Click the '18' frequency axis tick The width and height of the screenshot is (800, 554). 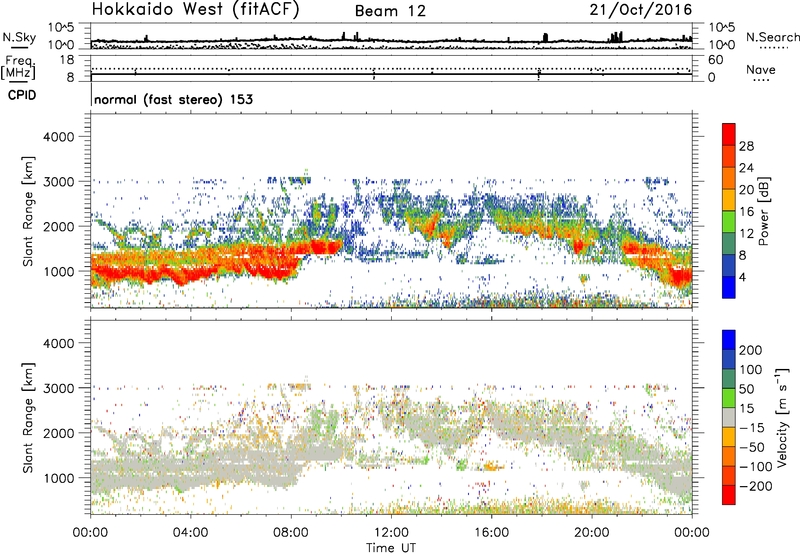67,60
